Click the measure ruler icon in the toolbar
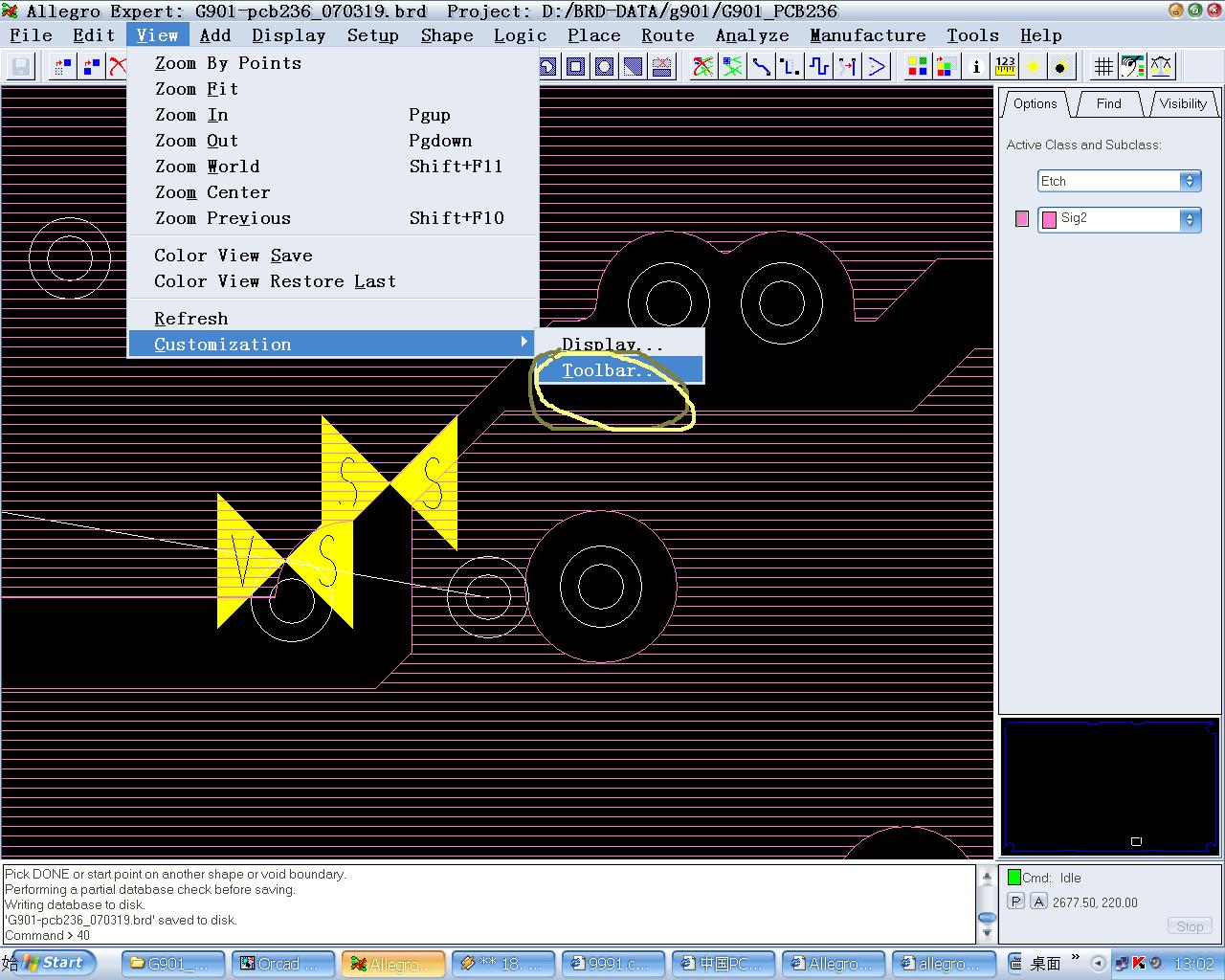 coord(1005,66)
